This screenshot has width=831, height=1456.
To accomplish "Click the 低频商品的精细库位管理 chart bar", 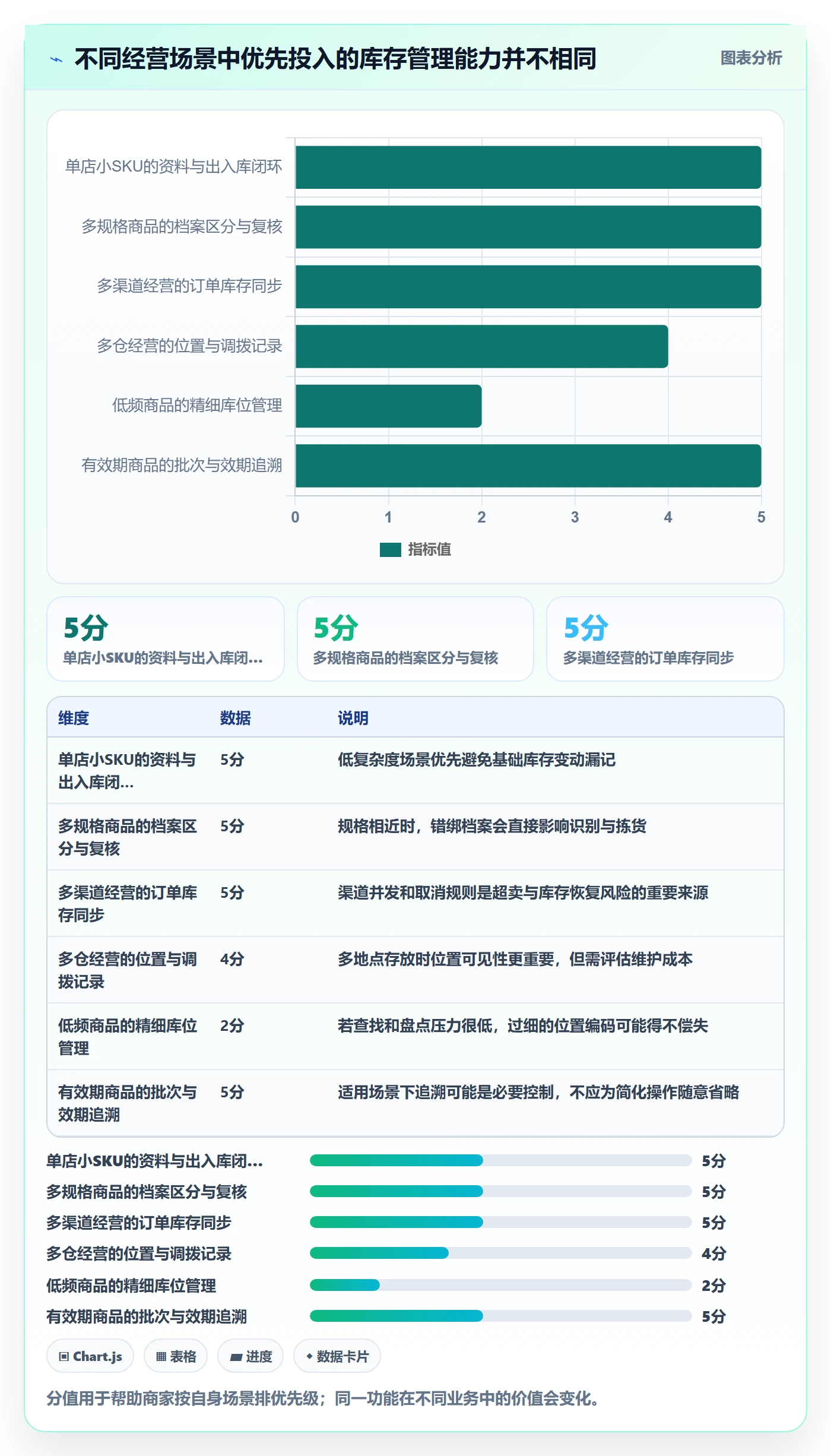I will pyautogui.click(x=389, y=406).
